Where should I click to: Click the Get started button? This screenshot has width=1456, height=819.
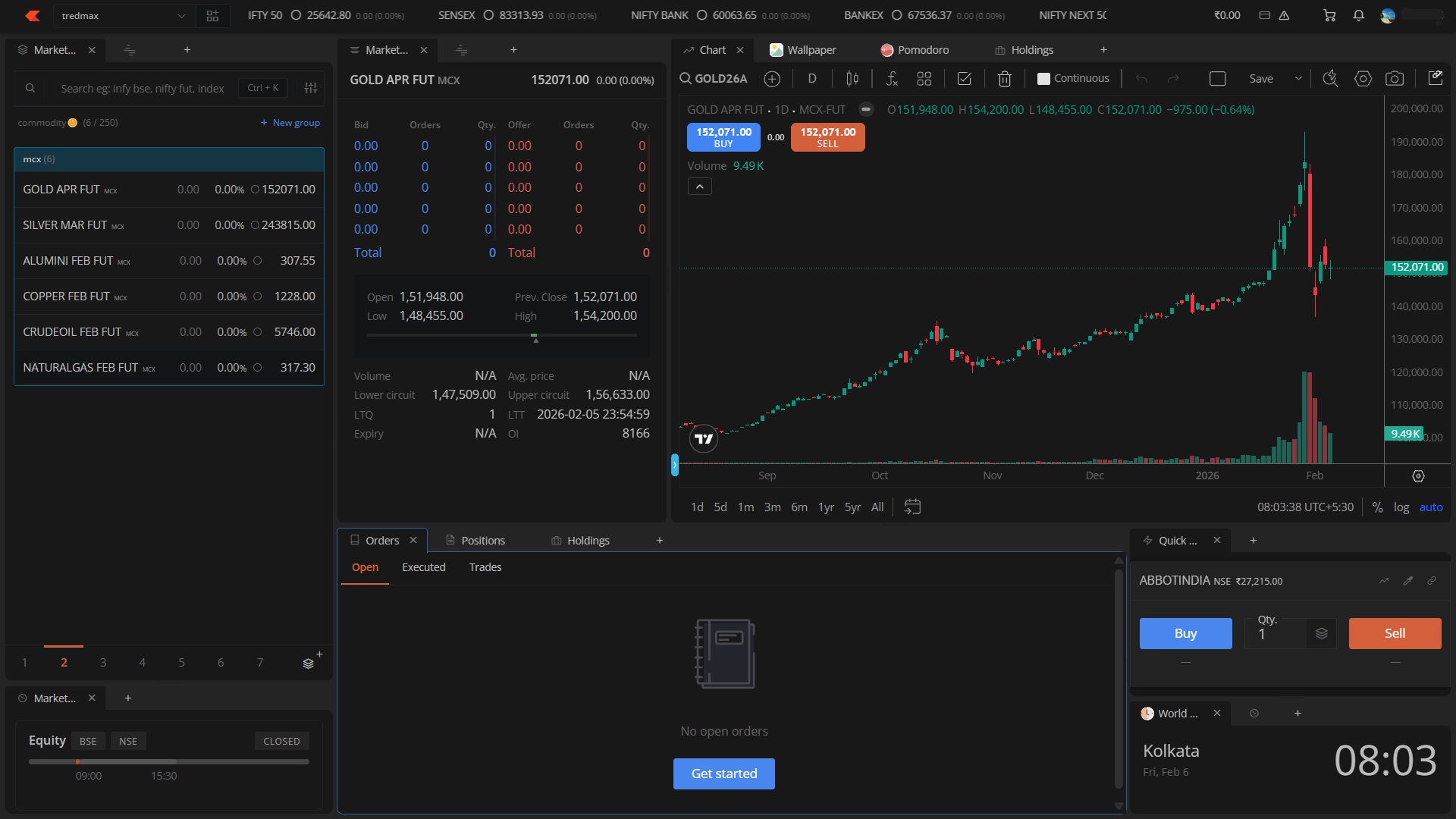723,773
